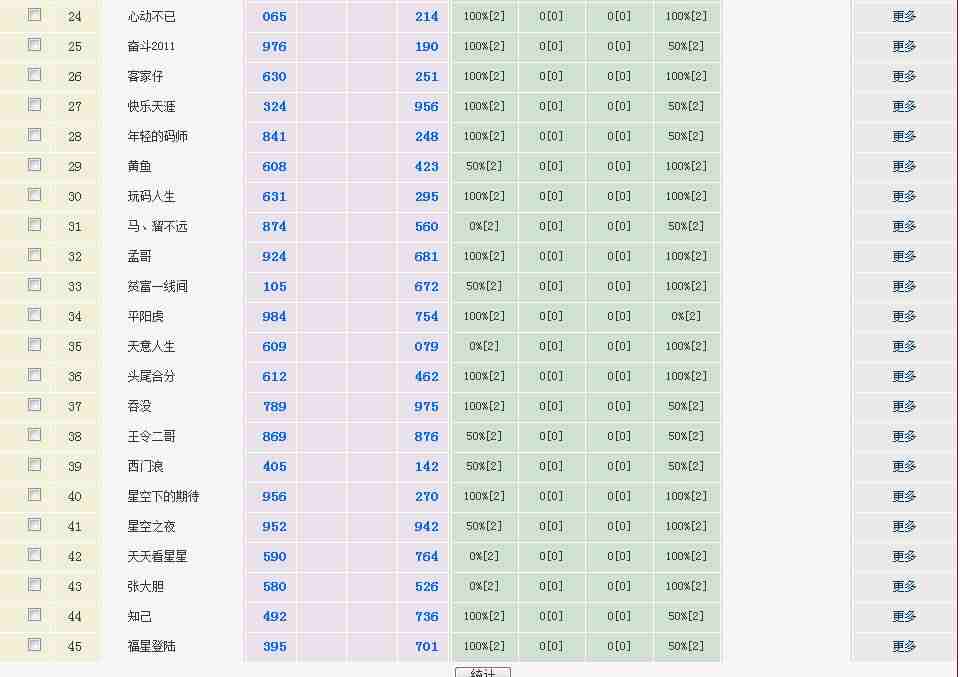Screen dimensions: 960x677
Task: Select the checkbox beside 黄鱼
Action: click(35, 165)
